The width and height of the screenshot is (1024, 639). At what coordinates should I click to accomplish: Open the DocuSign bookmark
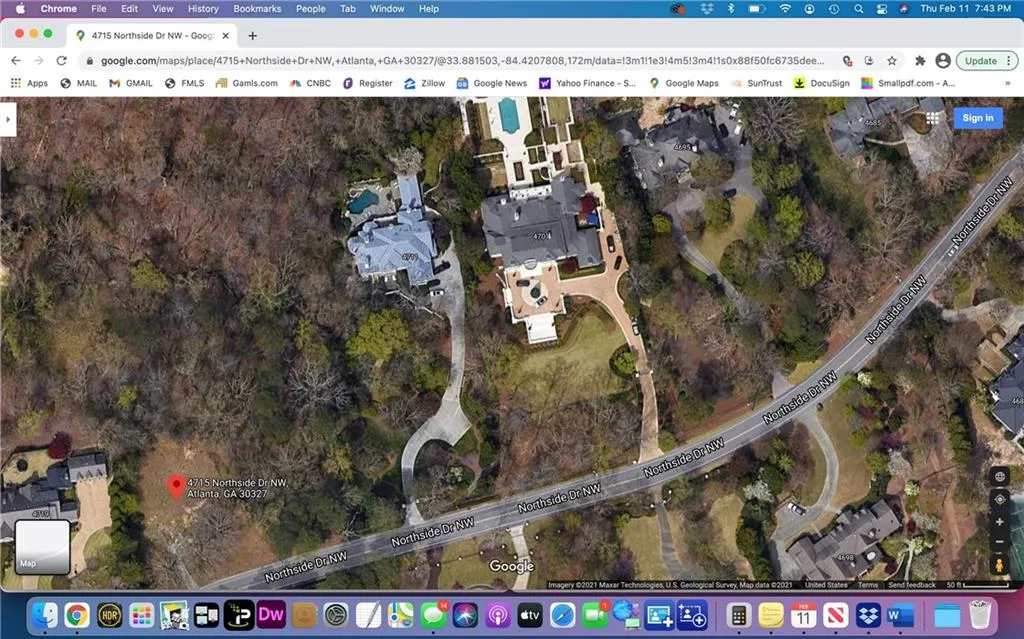point(822,83)
